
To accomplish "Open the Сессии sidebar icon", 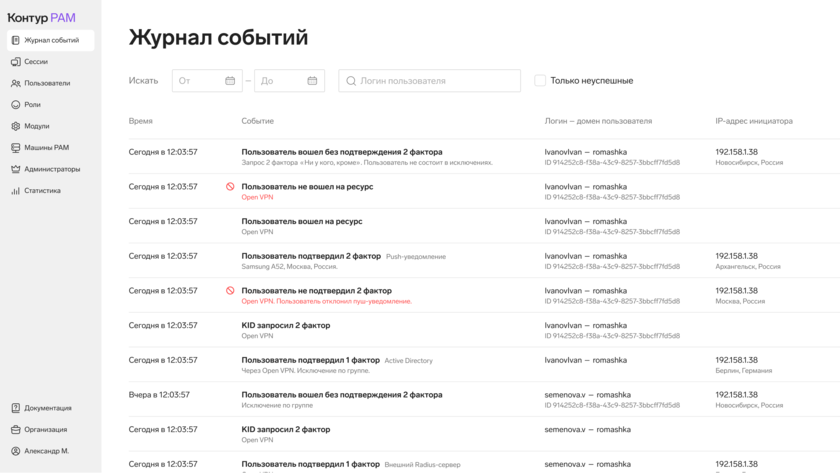I will click(x=16, y=62).
